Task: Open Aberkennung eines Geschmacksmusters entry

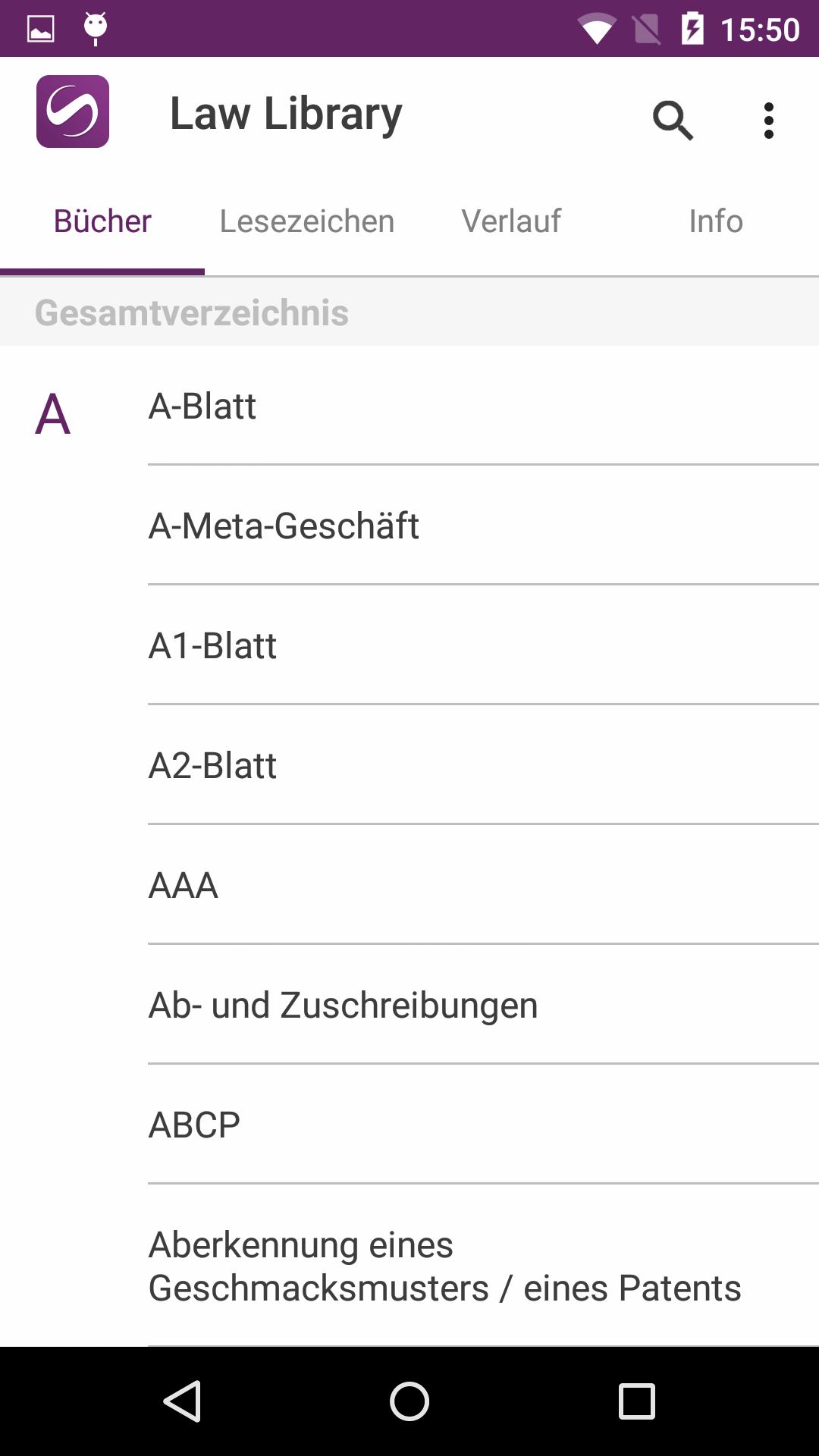Action: tap(483, 1266)
